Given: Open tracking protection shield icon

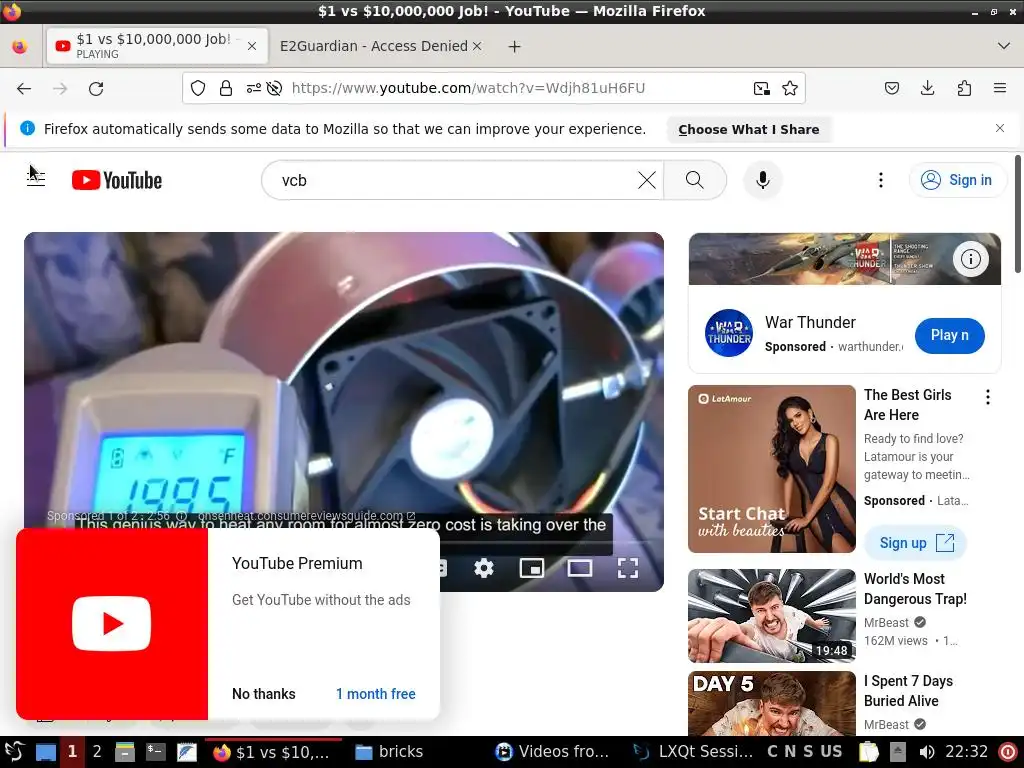Looking at the screenshot, I should (x=198, y=88).
